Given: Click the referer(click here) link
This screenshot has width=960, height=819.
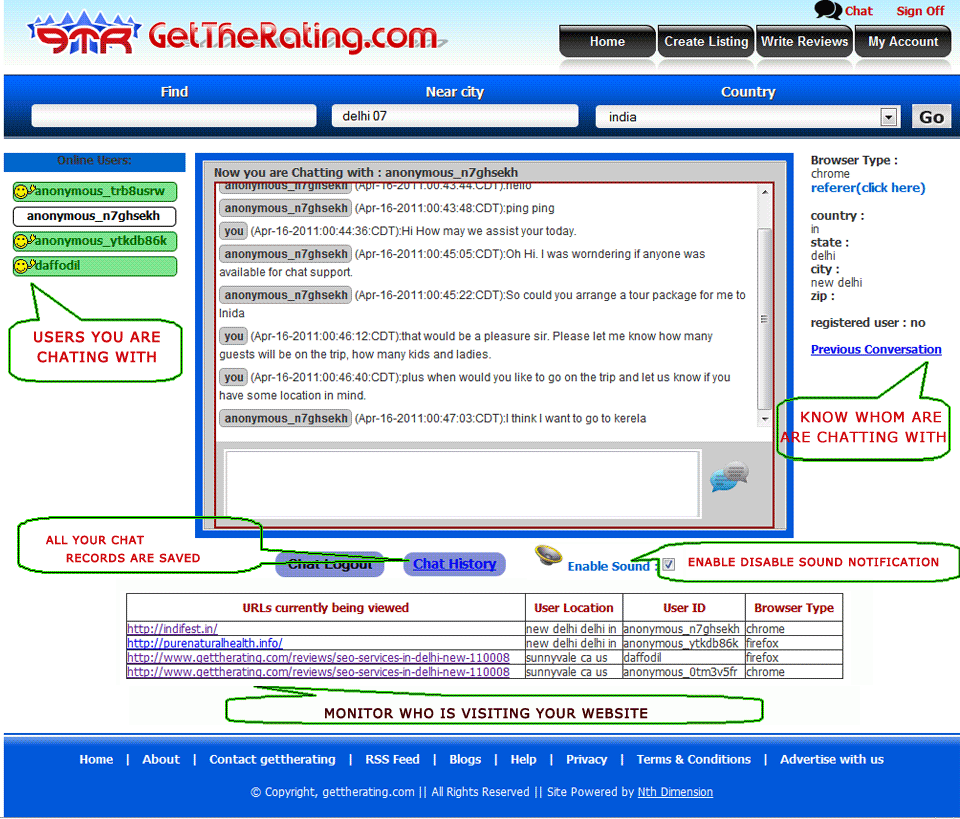Looking at the screenshot, I should [868, 188].
